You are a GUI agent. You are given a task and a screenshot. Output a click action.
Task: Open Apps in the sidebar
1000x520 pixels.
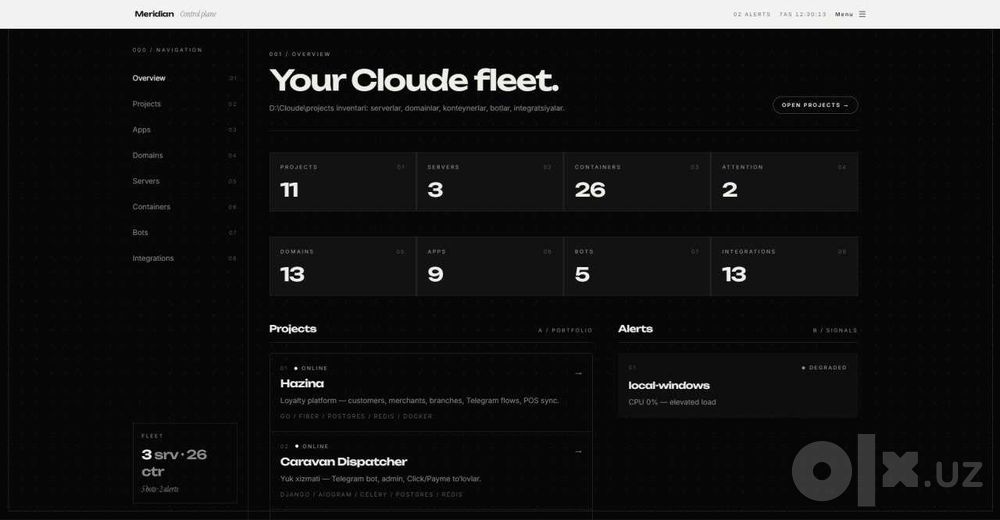coord(142,130)
